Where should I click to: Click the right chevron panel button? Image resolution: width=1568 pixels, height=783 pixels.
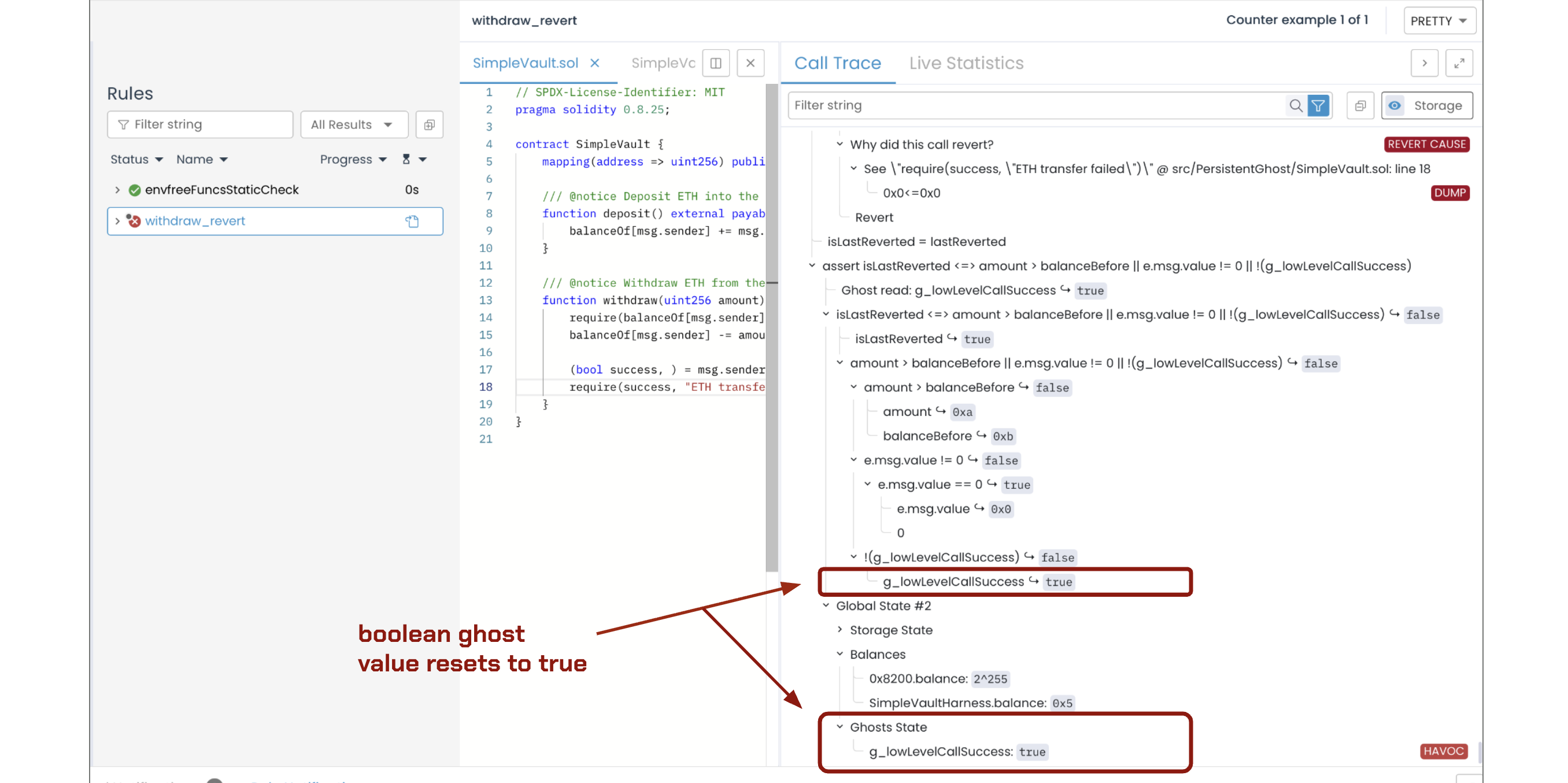[1425, 62]
